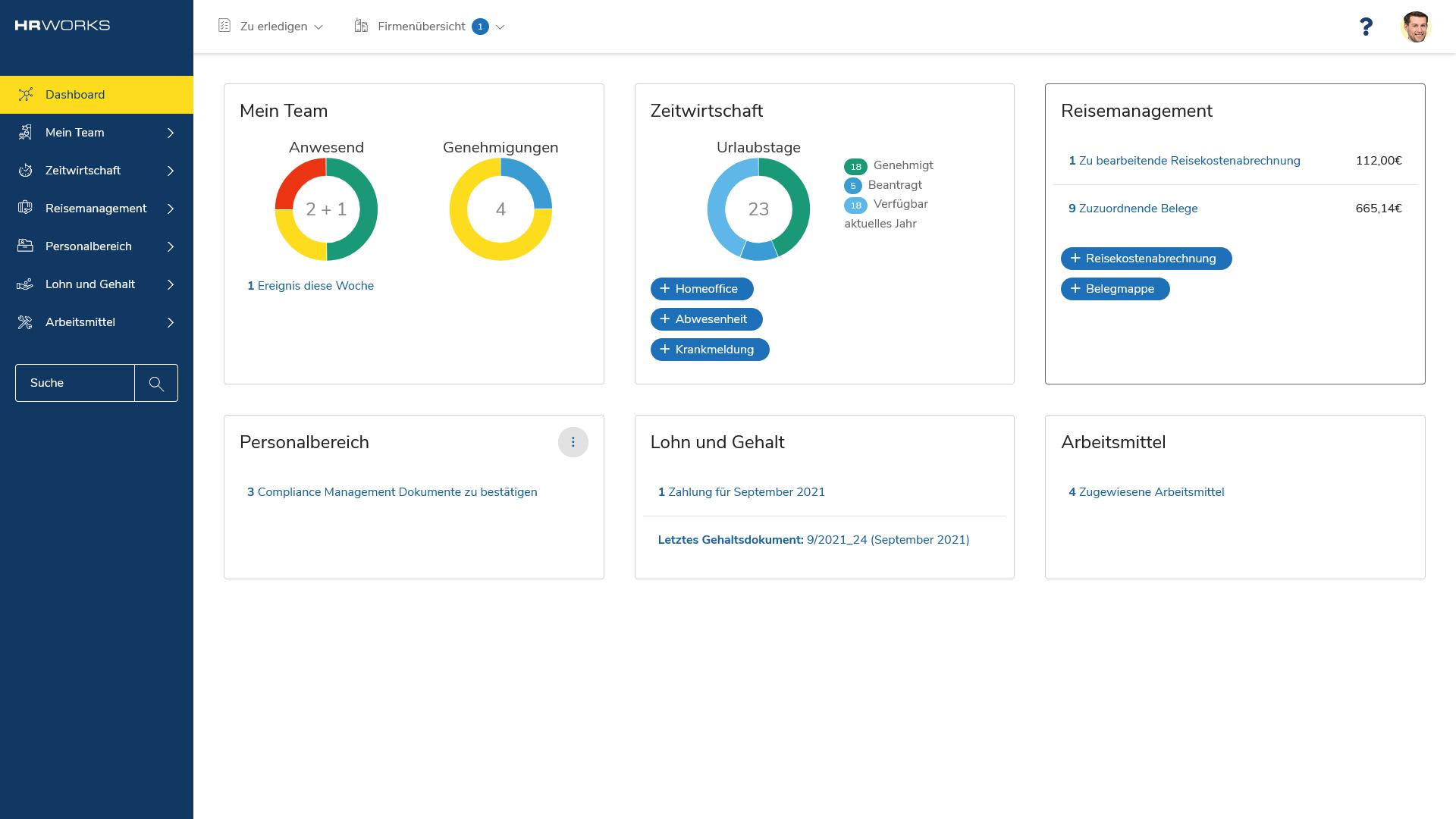Expand the Zeitwirtschaft sidebar submenu chevron
The image size is (1456, 819).
pos(171,170)
